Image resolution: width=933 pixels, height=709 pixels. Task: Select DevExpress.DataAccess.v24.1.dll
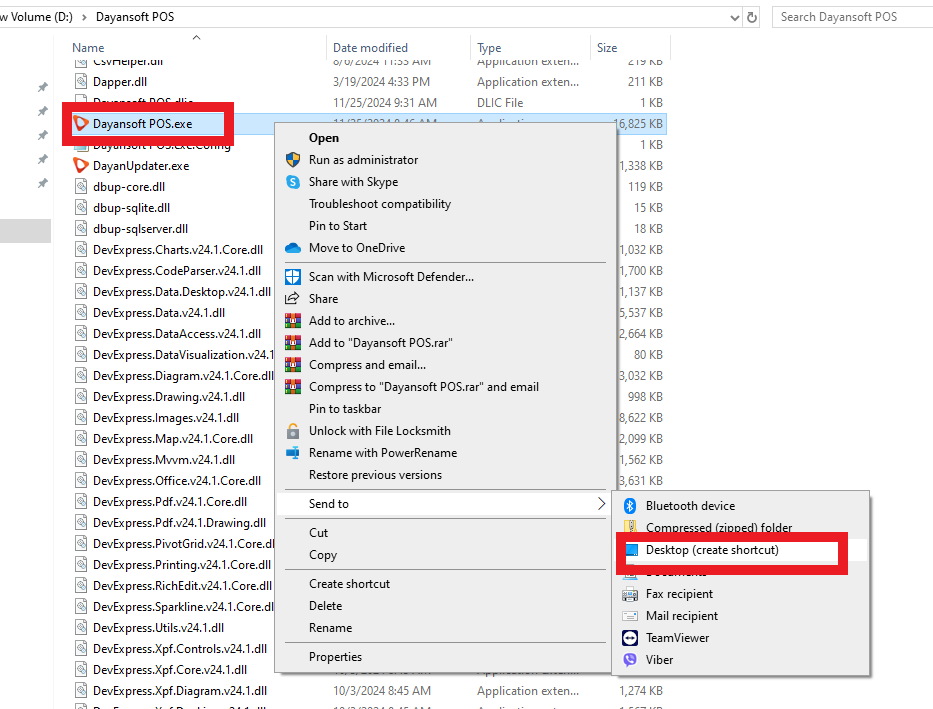(x=177, y=334)
